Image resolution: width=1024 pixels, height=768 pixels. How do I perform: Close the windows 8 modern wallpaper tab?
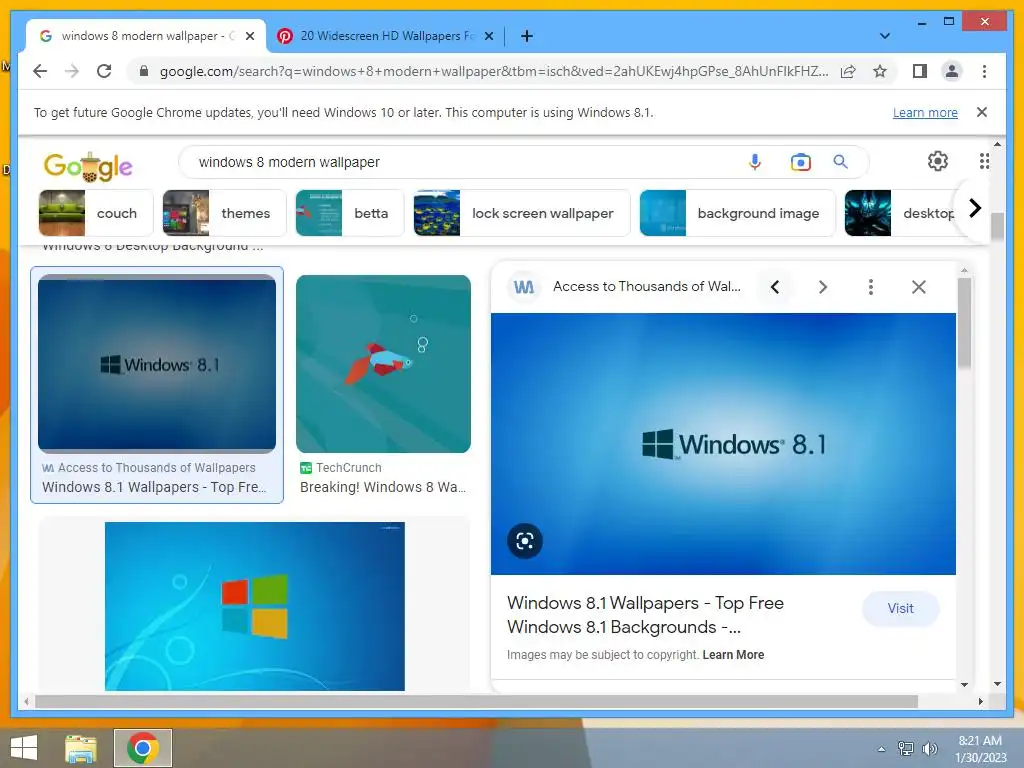pos(249,36)
